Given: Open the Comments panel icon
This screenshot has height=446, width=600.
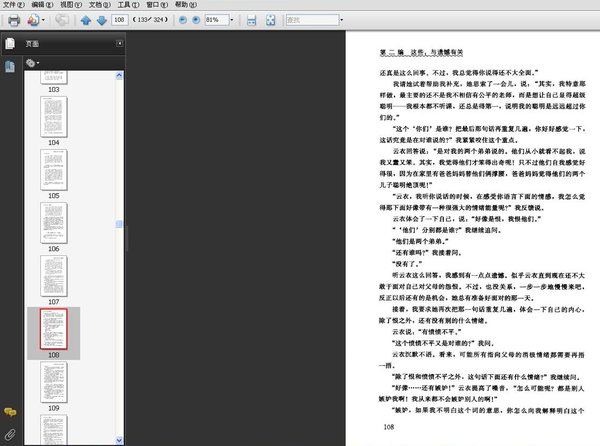Looking at the screenshot, I should (10, 412).
